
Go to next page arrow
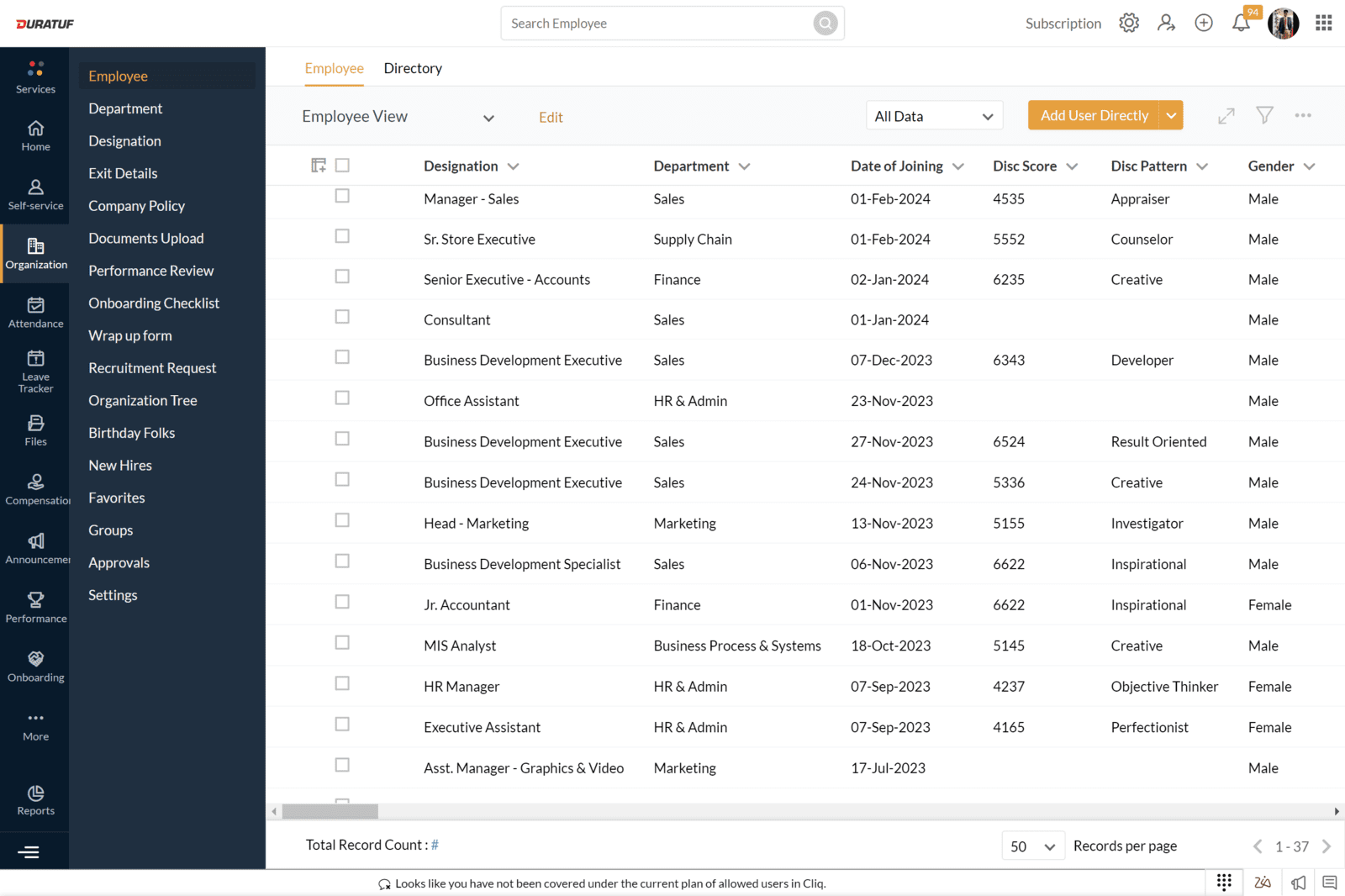1327,846
